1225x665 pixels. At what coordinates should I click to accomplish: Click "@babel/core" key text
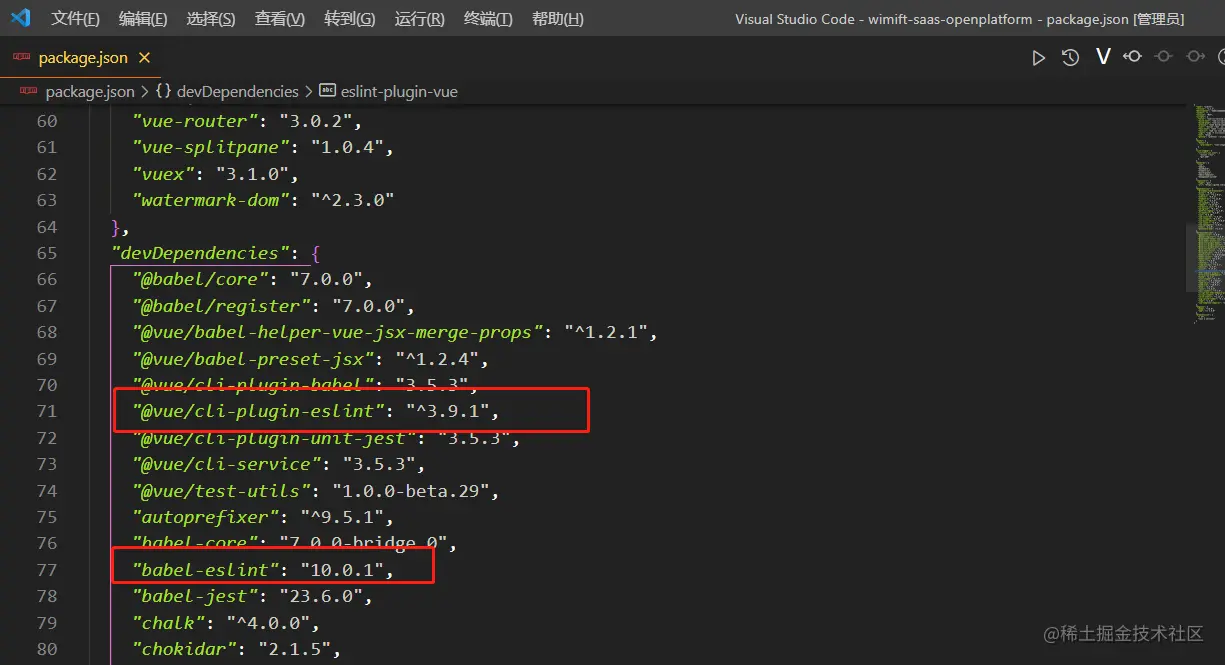coord(201,279)
